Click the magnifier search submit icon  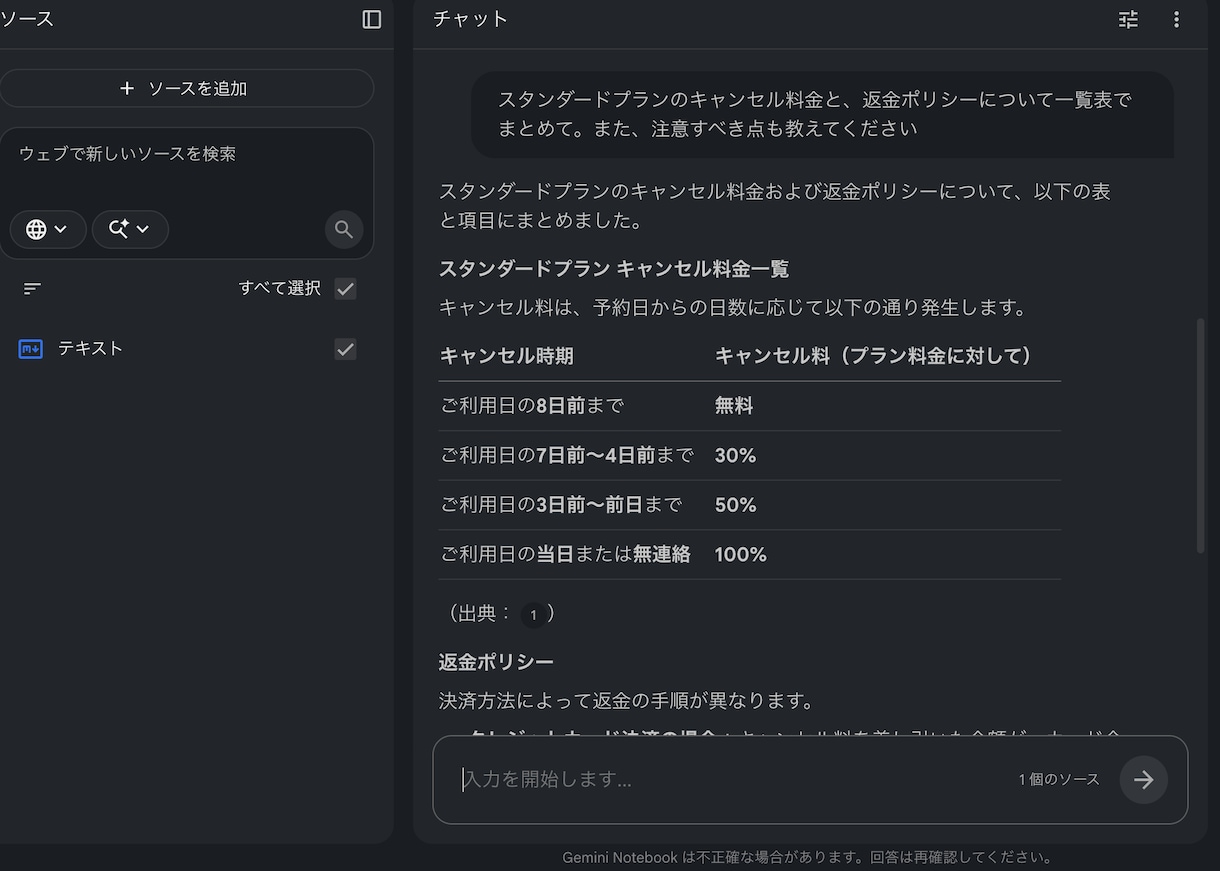[344, 230]
